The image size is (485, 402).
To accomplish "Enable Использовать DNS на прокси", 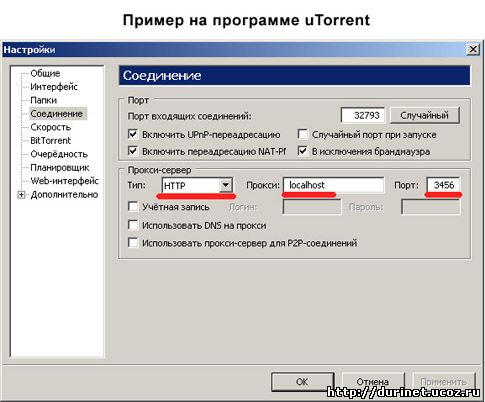I will click(x=133, y=225).
